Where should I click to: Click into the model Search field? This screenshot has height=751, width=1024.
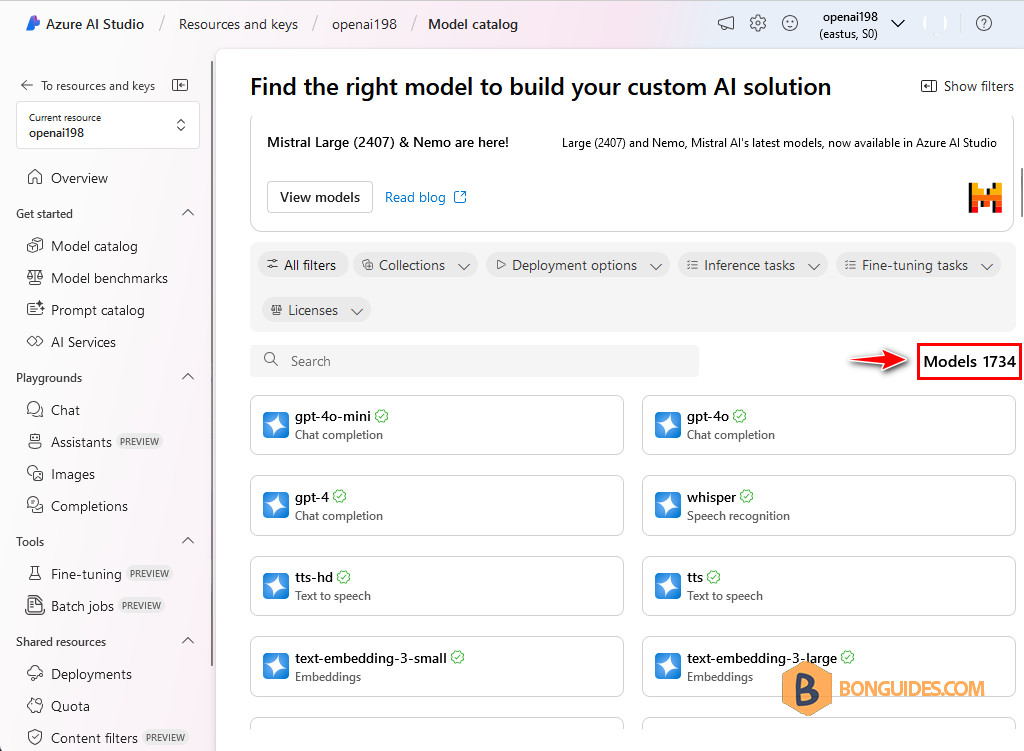pyautogui.click(x=474, y=360)
